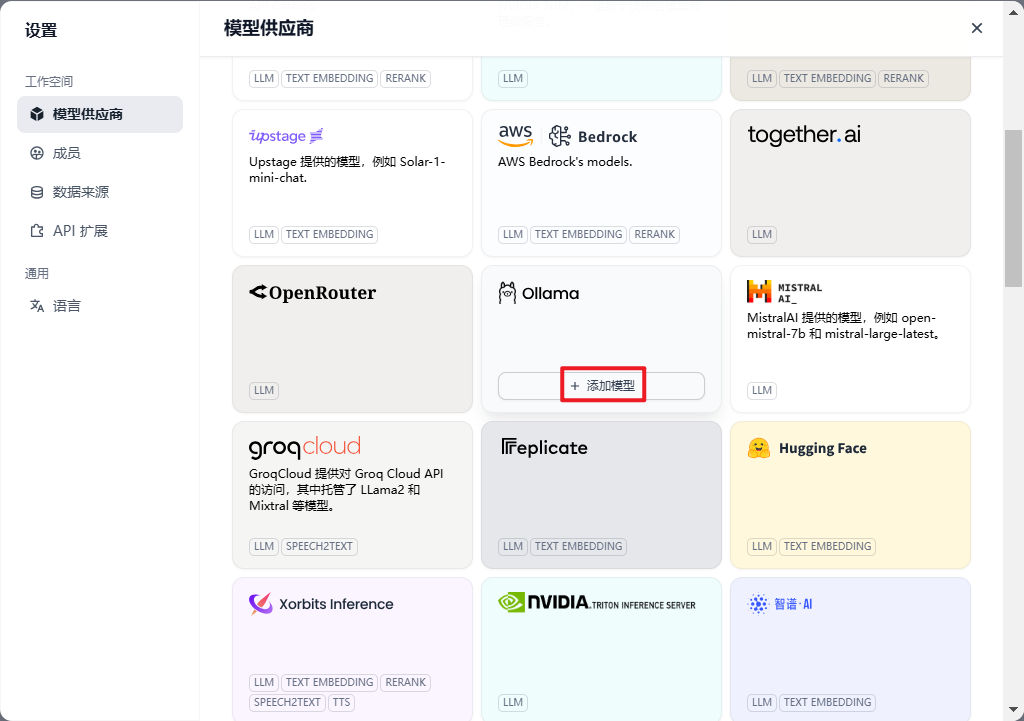The image size is (1024, 721).
Task: Open 模型供应商 in the sidebar
Action: [100, 114]
